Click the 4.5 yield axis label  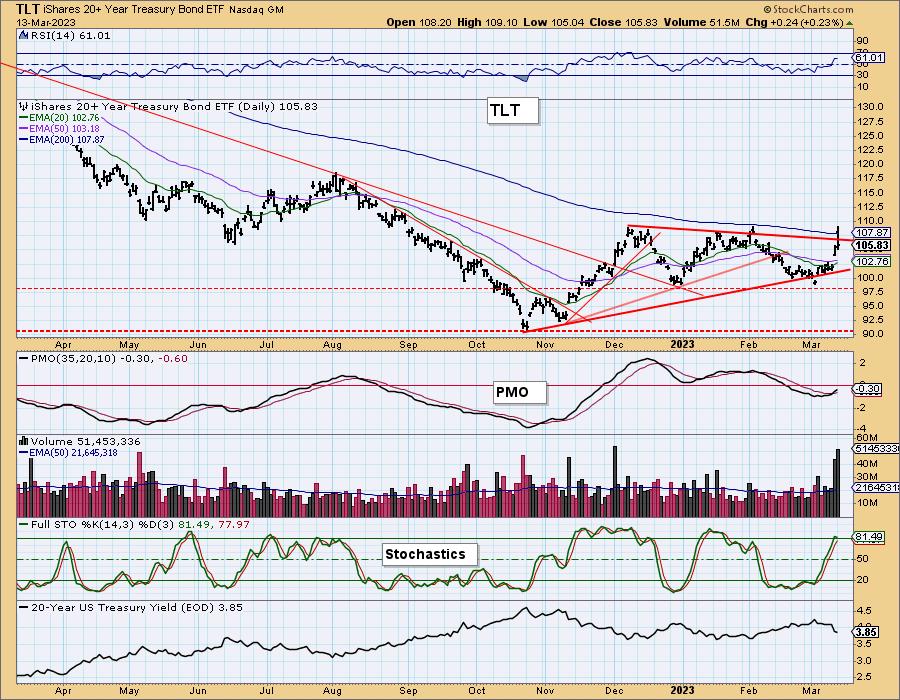865,611
